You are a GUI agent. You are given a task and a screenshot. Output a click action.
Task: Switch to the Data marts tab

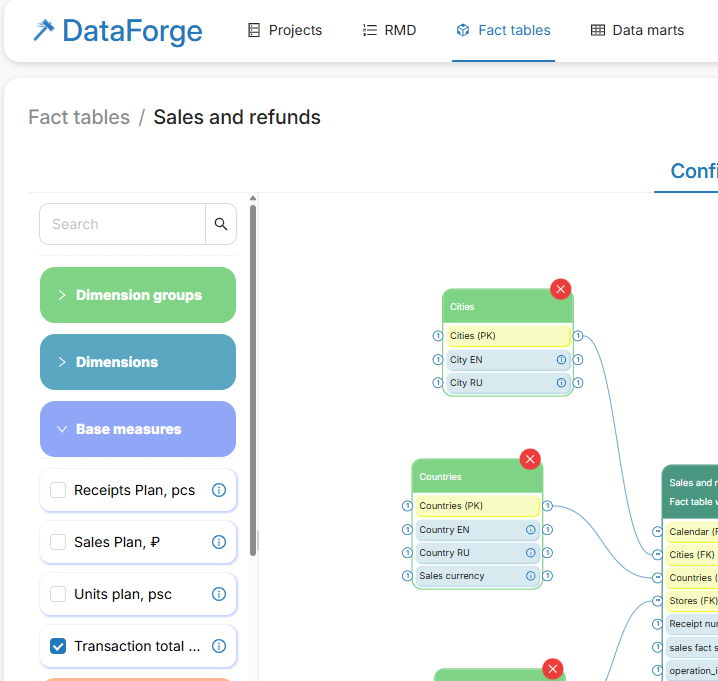tap(638, 30)
